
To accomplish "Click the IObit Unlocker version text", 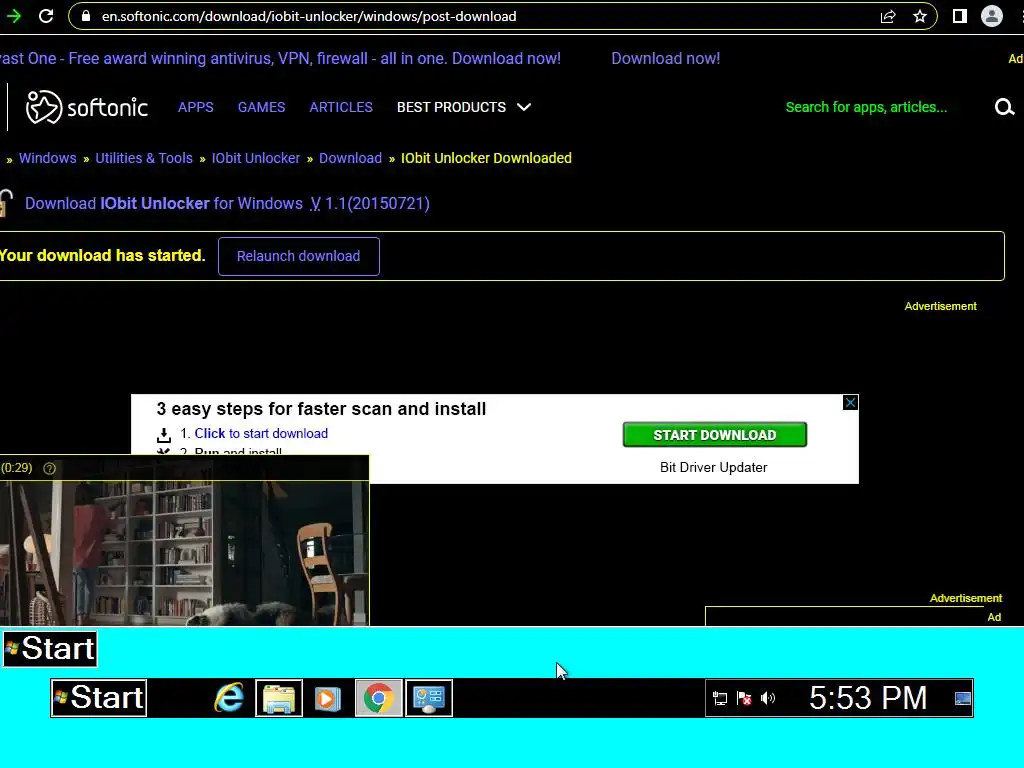I will (370, 204).
